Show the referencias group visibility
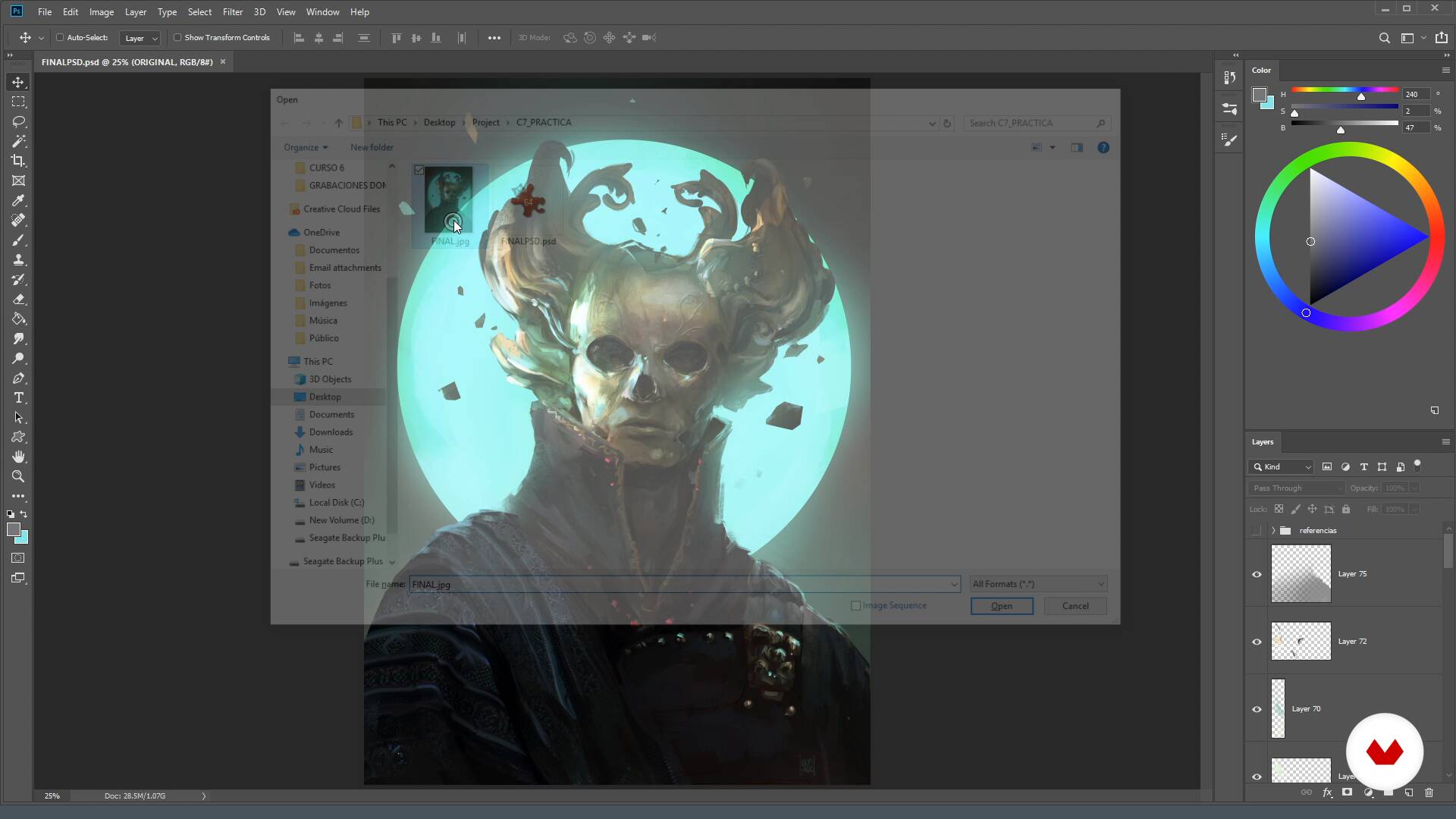The height and width of the screenshot is (819, 1456). [1257, 531]
